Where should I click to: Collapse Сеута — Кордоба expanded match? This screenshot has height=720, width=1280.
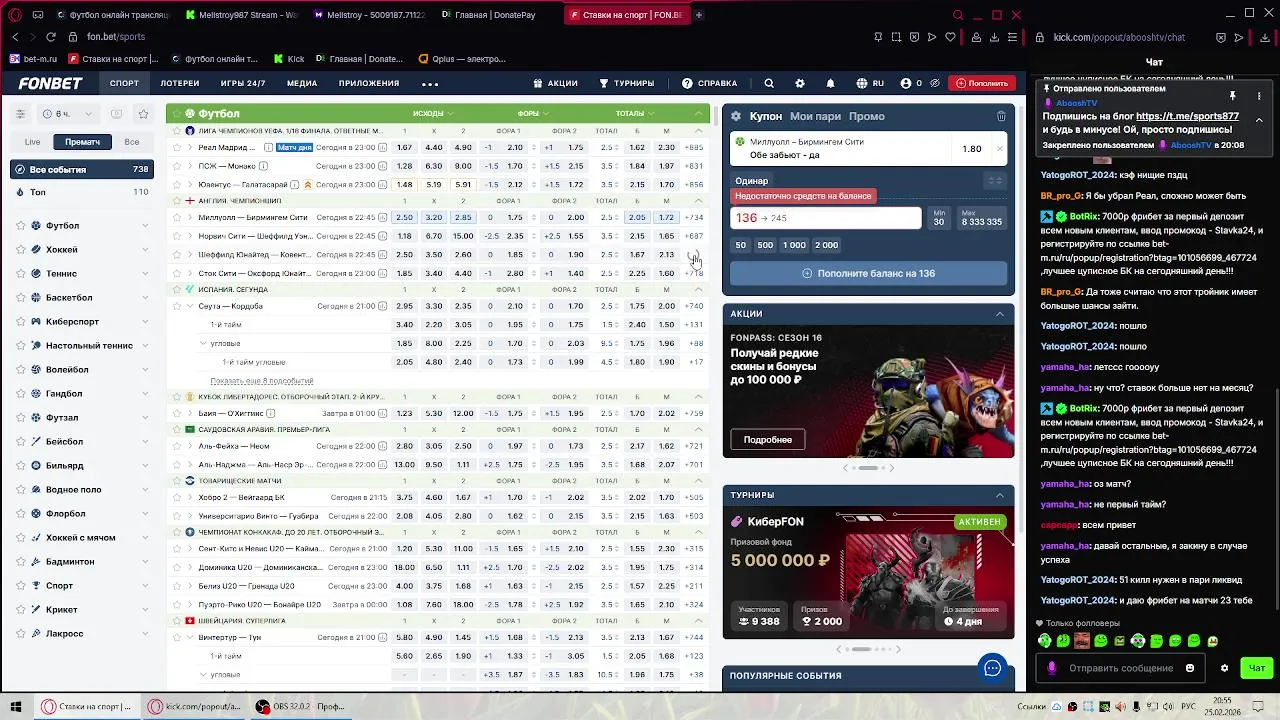point(189,306)
